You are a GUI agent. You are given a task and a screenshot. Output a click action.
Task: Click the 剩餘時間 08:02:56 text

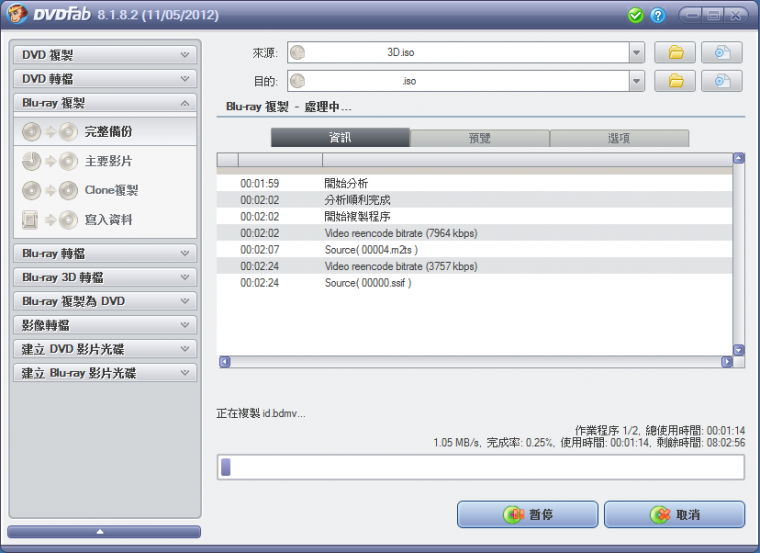[701, 442]
